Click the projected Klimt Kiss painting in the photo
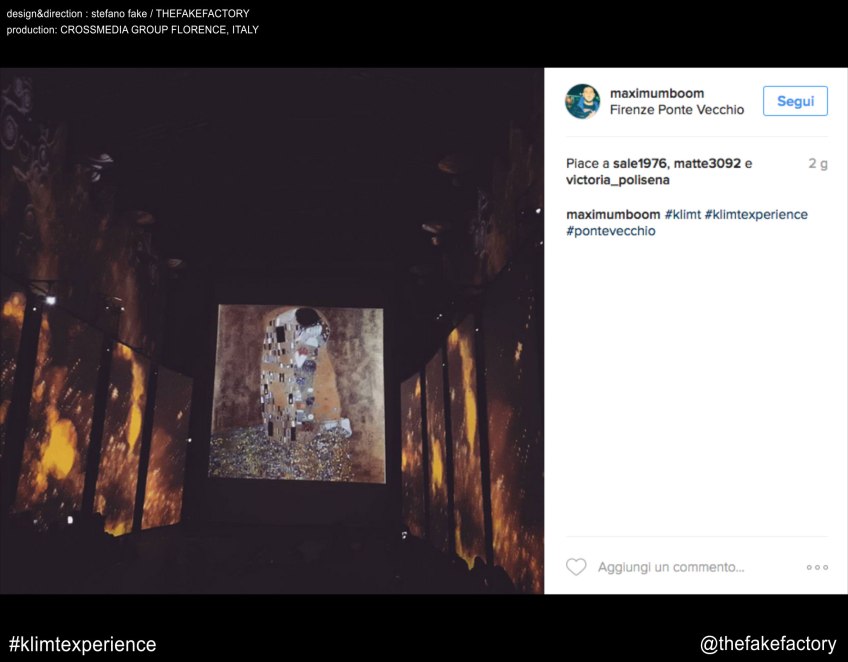 (x=298, y=393)
